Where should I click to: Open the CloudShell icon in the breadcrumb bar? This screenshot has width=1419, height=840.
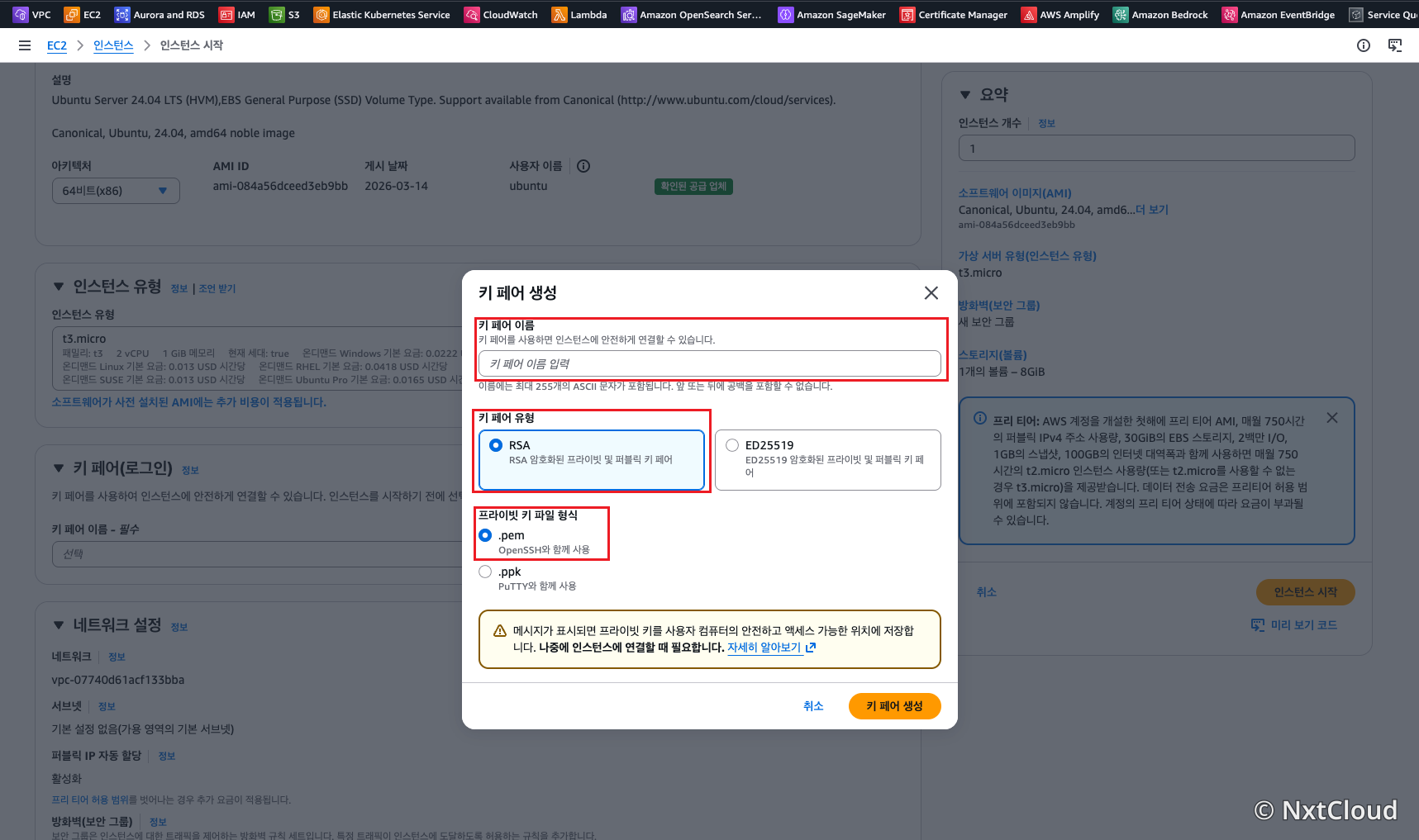click(x=1395, y=45)
